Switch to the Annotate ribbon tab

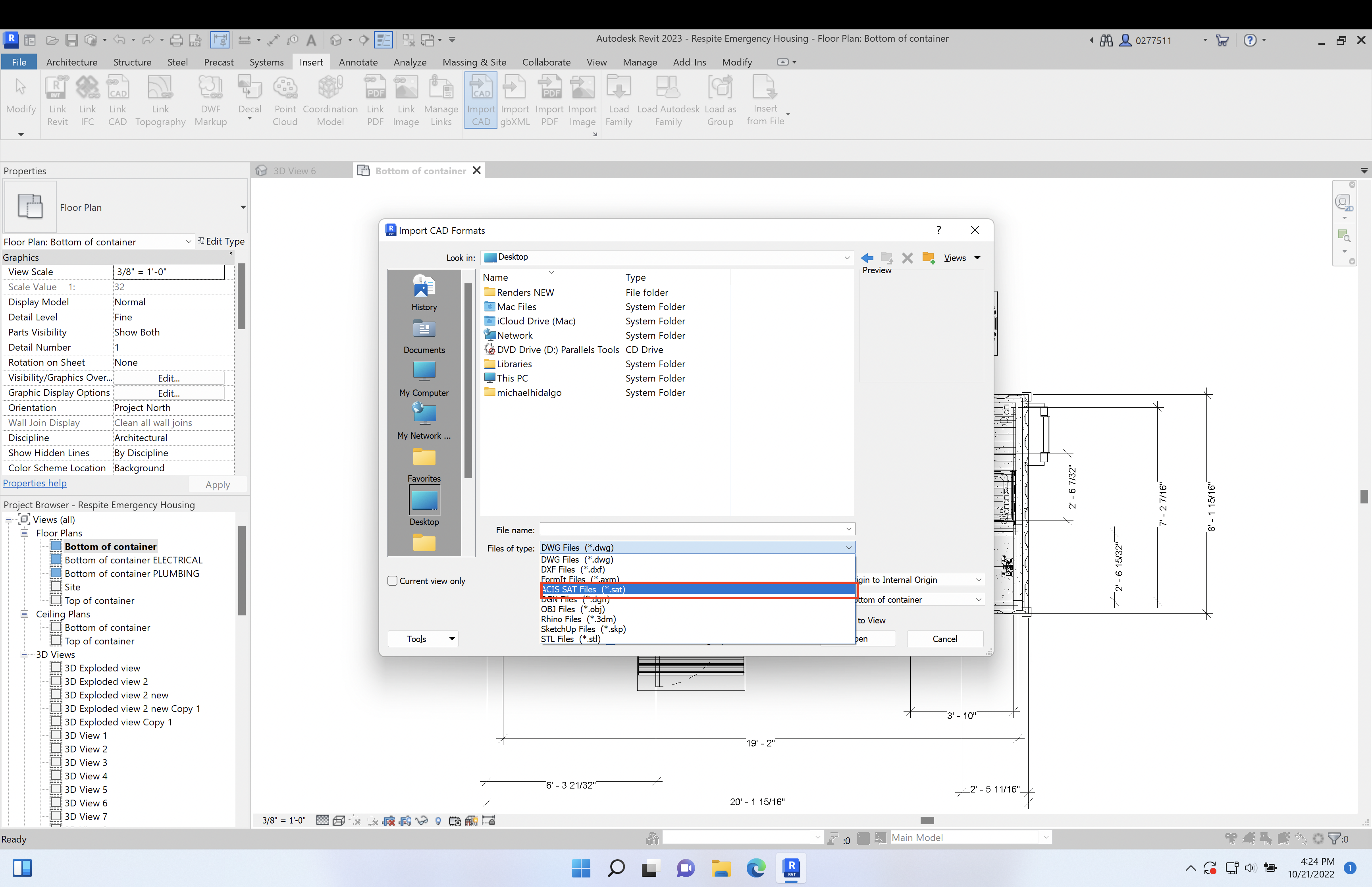pyautogui.click(x=358, y=62)
